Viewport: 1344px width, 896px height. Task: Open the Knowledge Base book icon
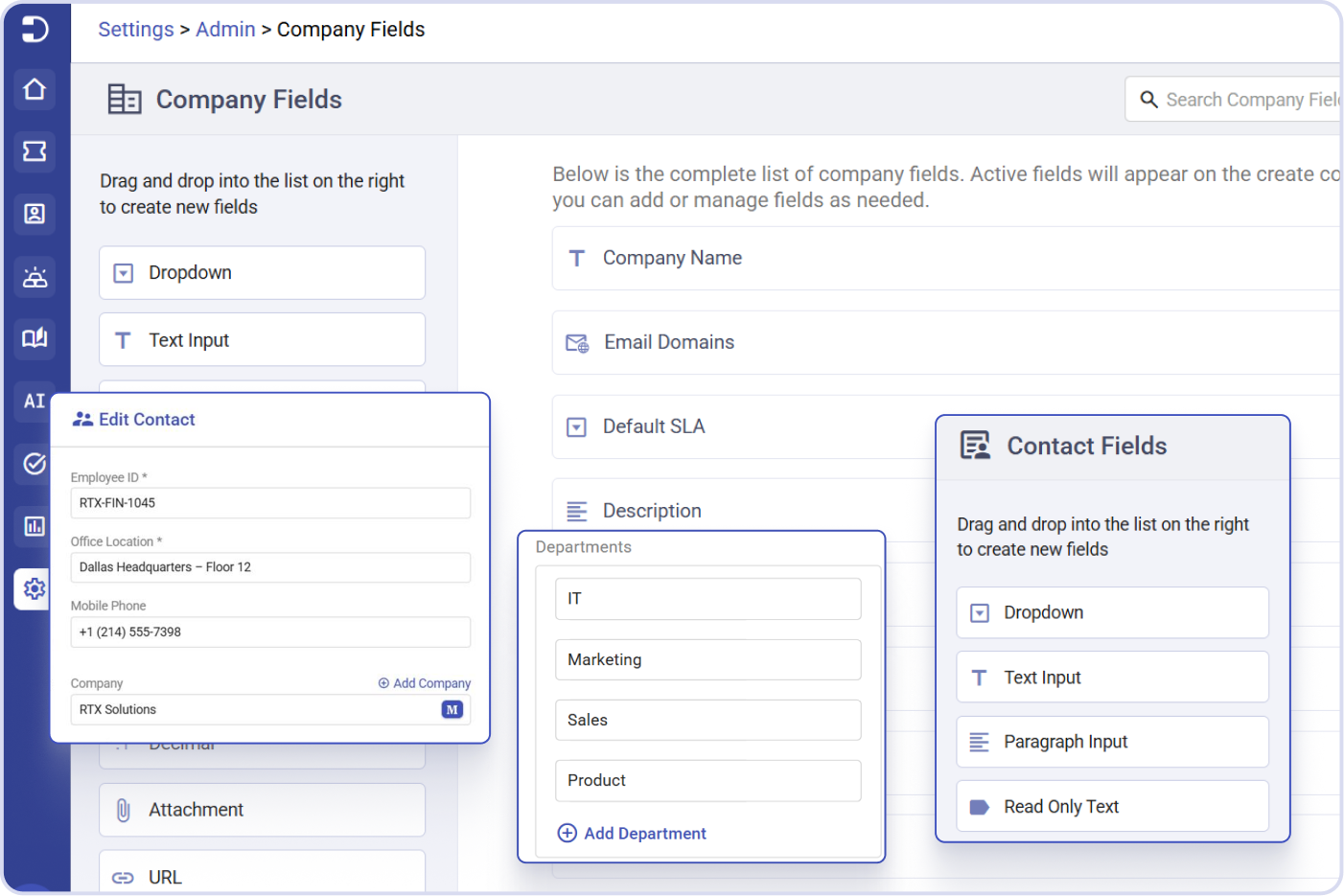coord(35,338)
